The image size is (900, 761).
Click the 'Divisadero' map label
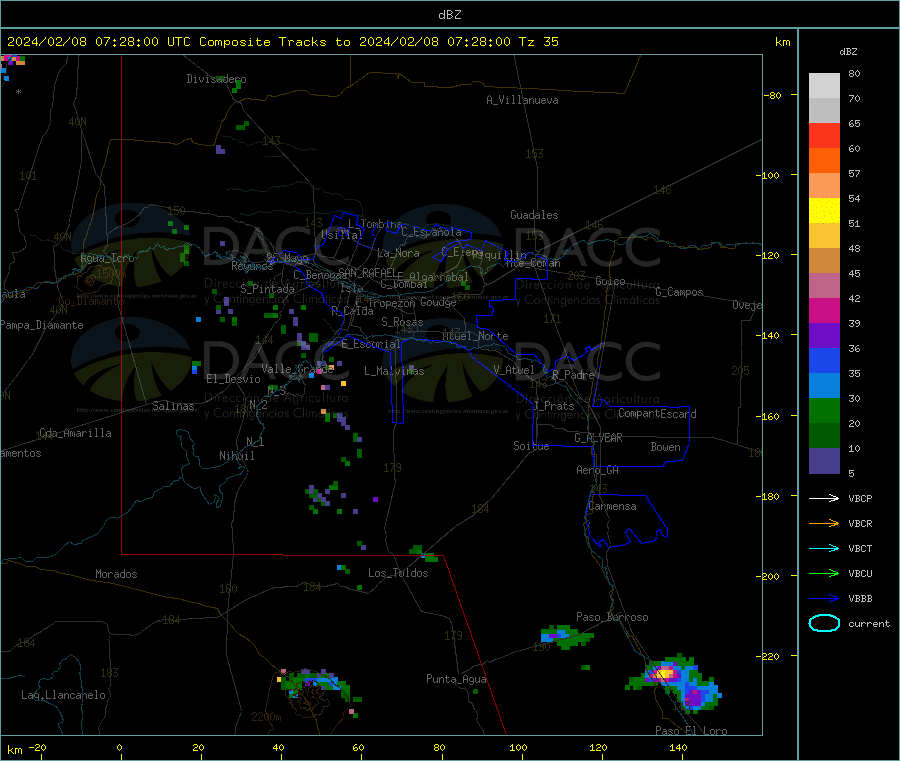click(216, 79)
